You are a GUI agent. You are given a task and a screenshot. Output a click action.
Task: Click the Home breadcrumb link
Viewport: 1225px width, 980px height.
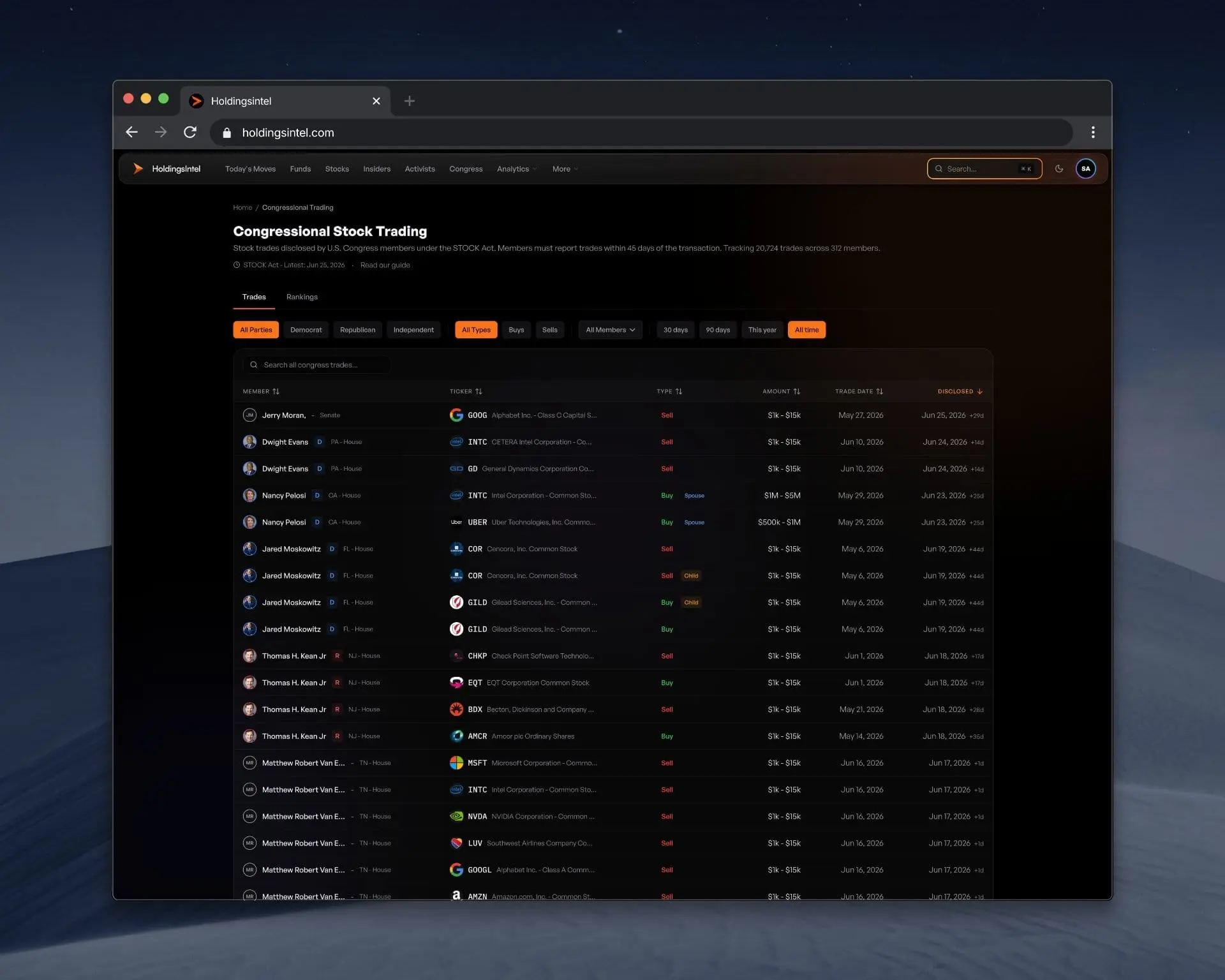242,208
